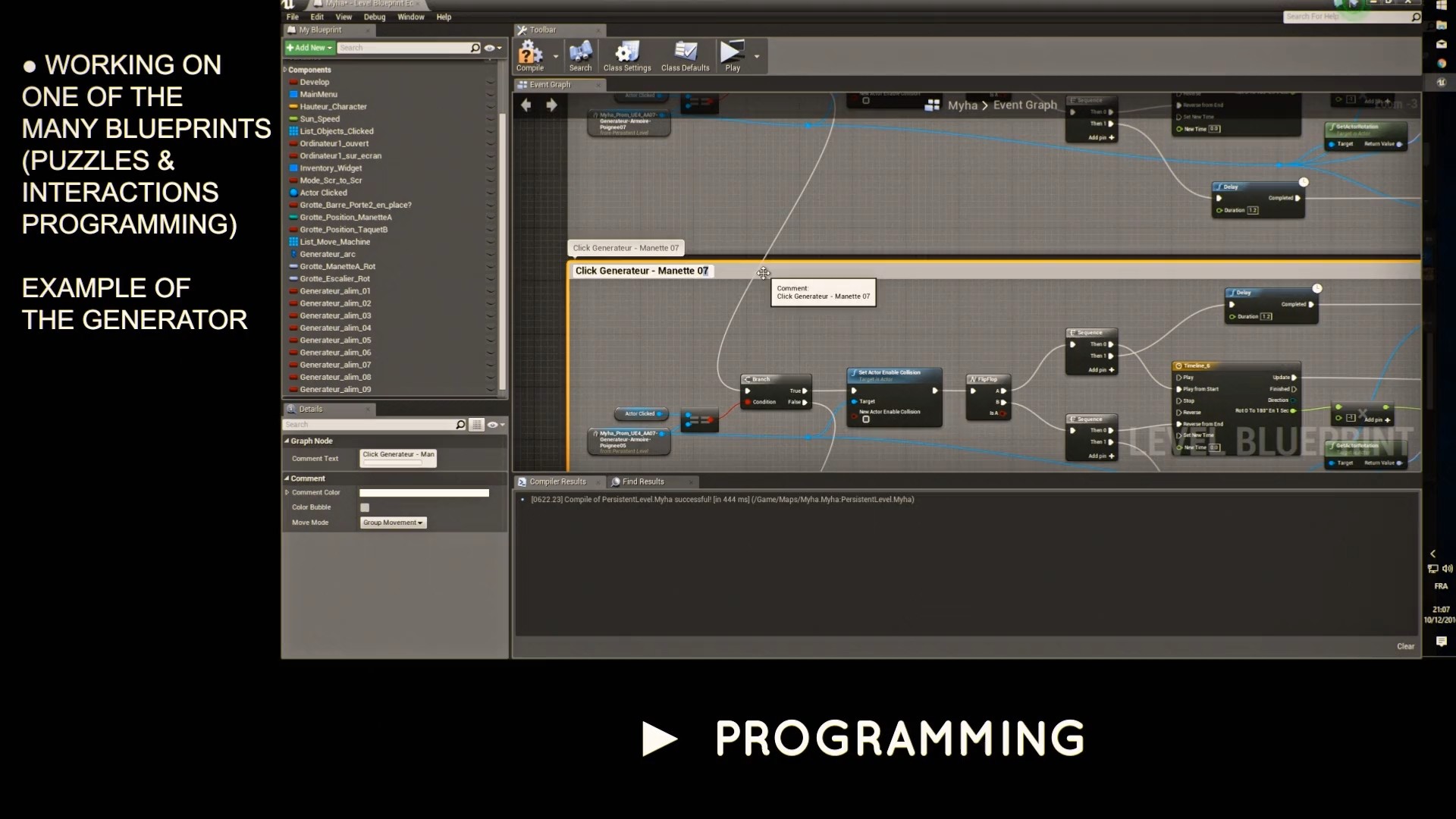Open the Debug menu
The width and height of the screenshot is (1456, 819).
tap(375, 17)
